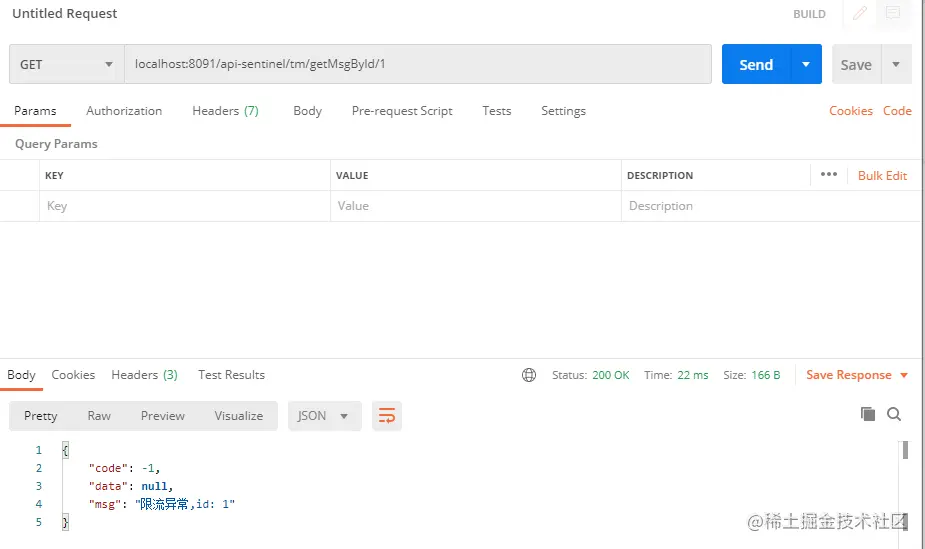Open the comments icon at top right

coord(893,12)
